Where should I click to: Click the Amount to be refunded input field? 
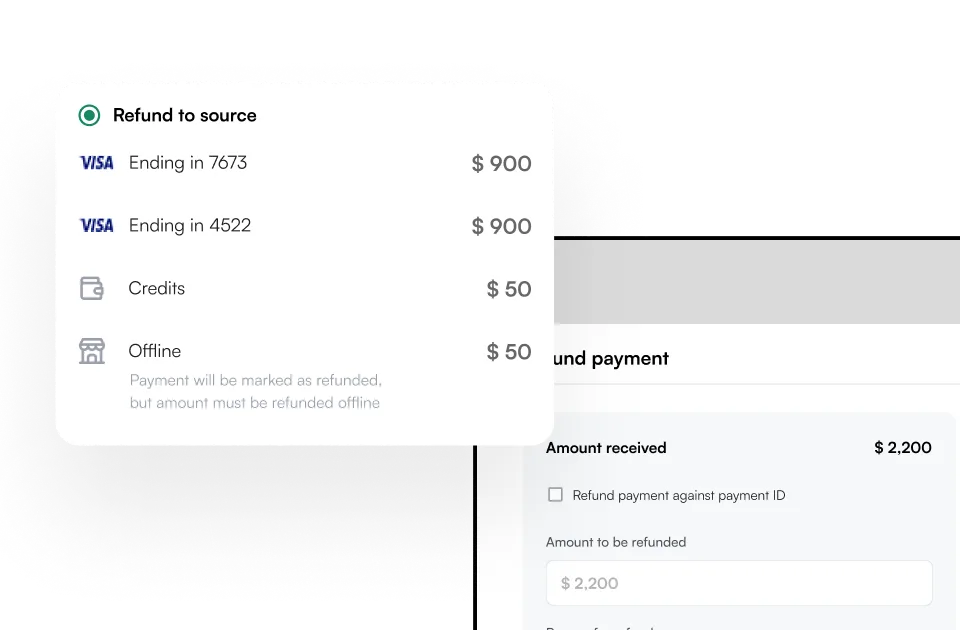[739, 583]
